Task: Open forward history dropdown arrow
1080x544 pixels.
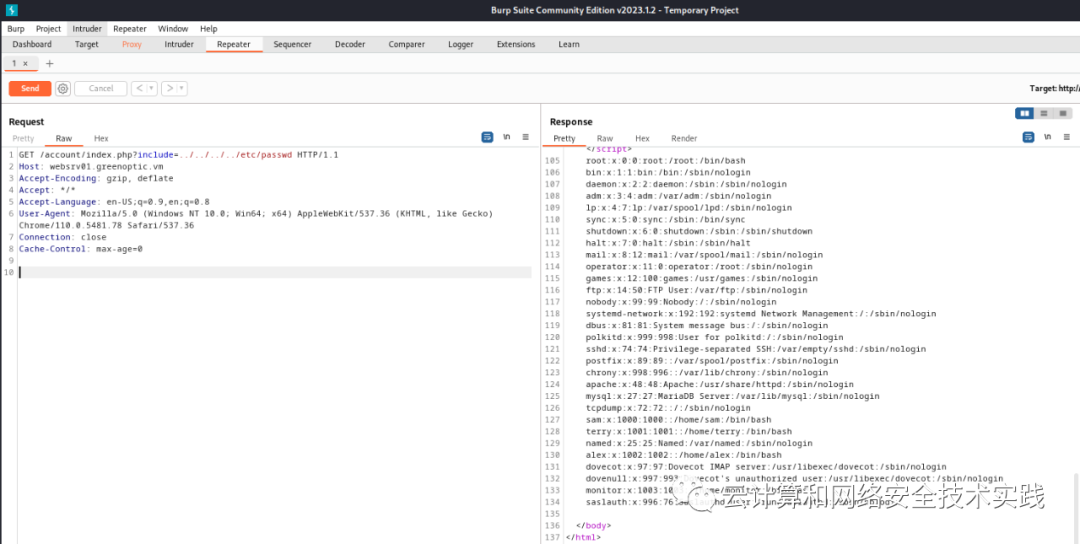Action: point(181,89)
